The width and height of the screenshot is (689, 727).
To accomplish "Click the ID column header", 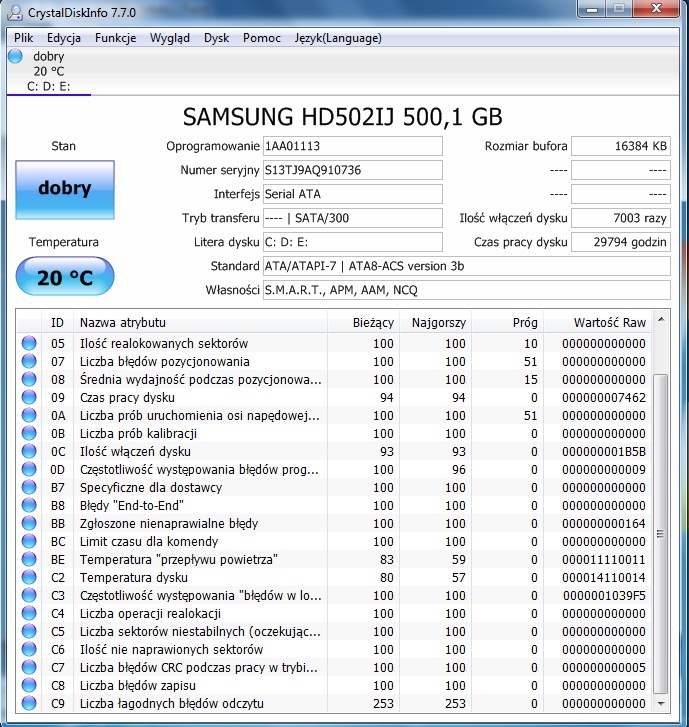I will (57, 322).
